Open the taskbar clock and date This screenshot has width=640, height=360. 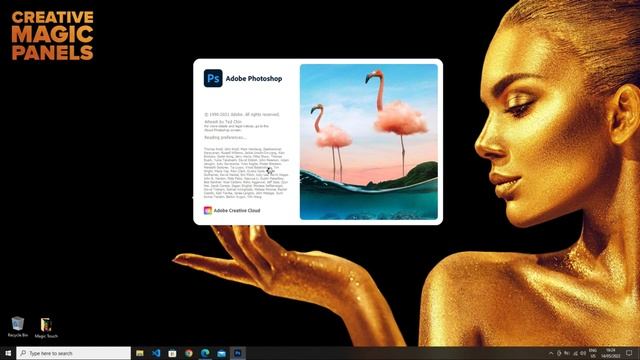click(611, 353)
